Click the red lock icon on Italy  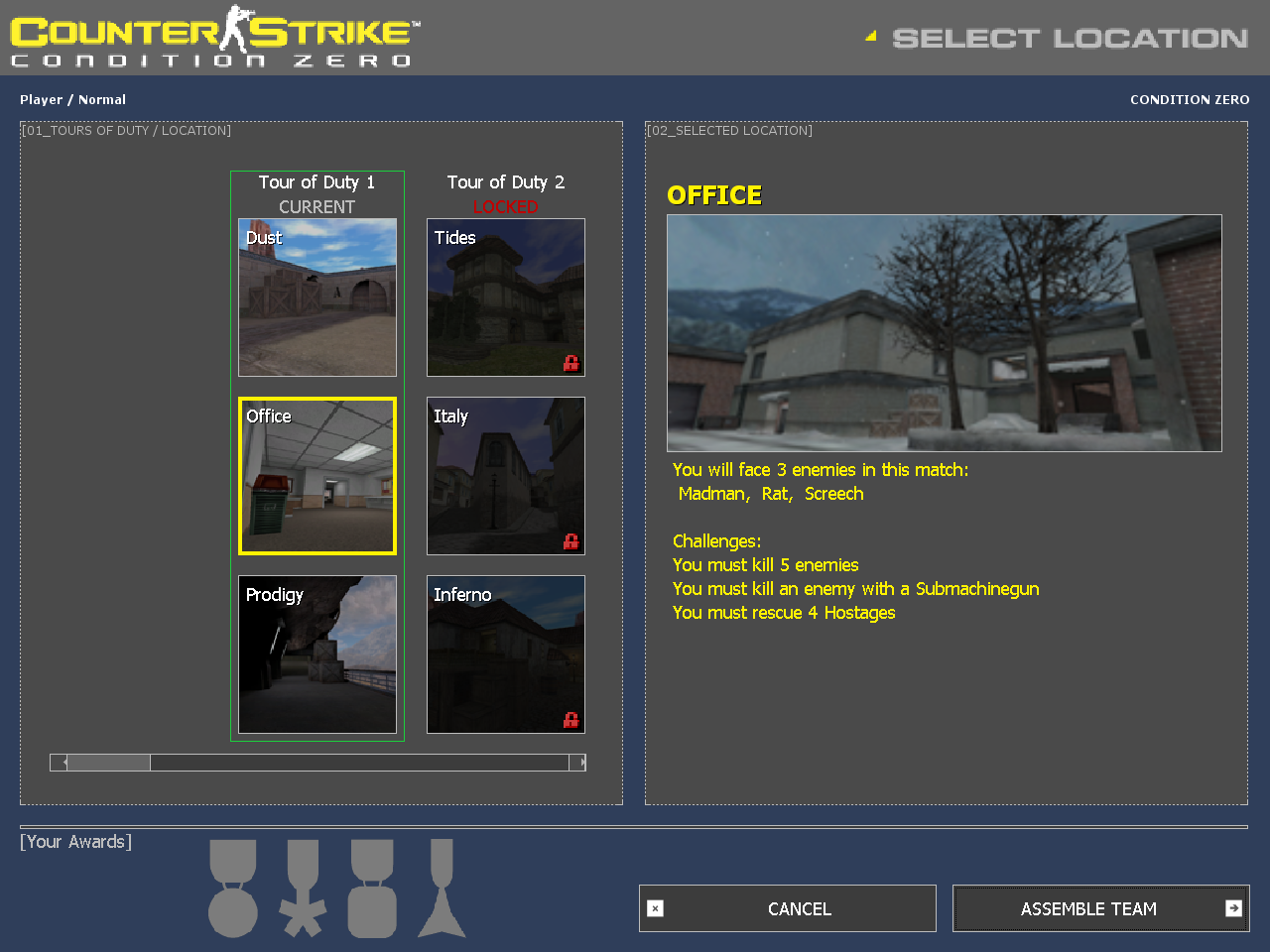[x=571, y=541]
